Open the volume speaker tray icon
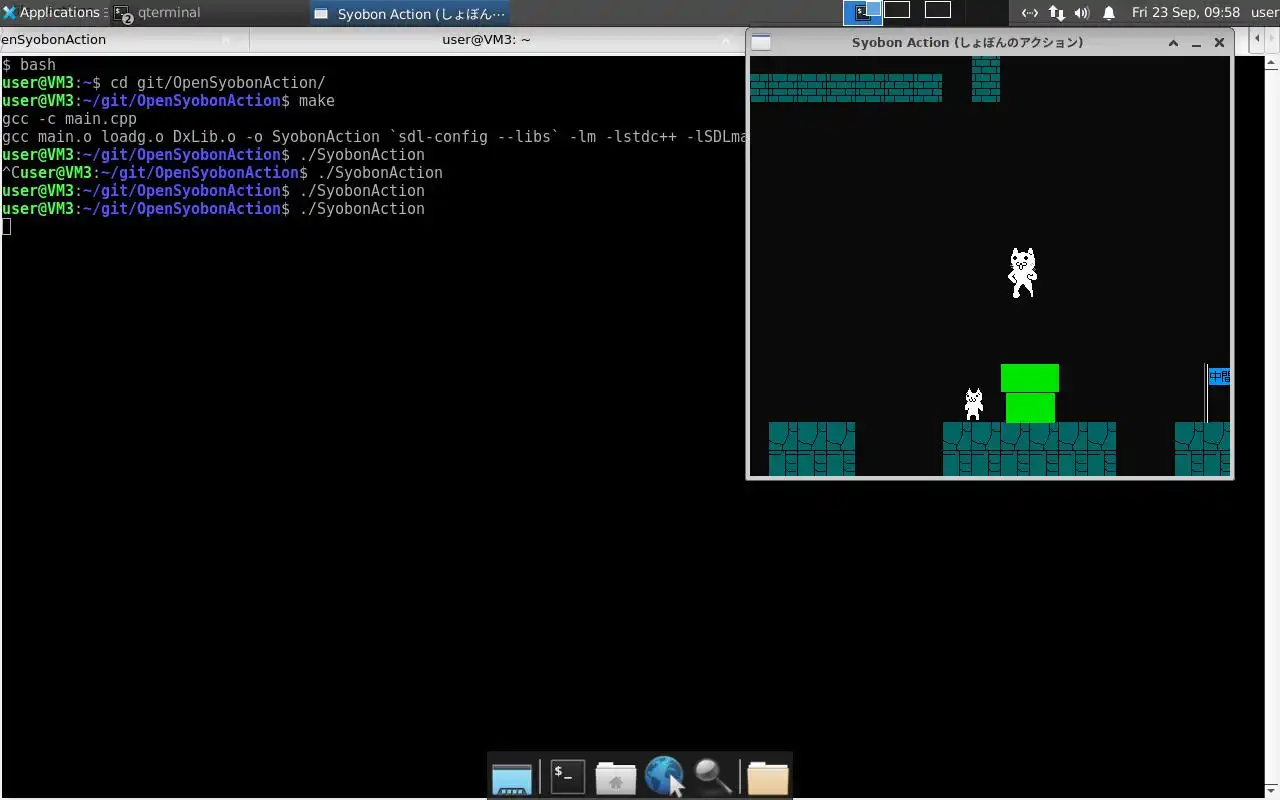The image size is (1280, 800). (1082, 13)
